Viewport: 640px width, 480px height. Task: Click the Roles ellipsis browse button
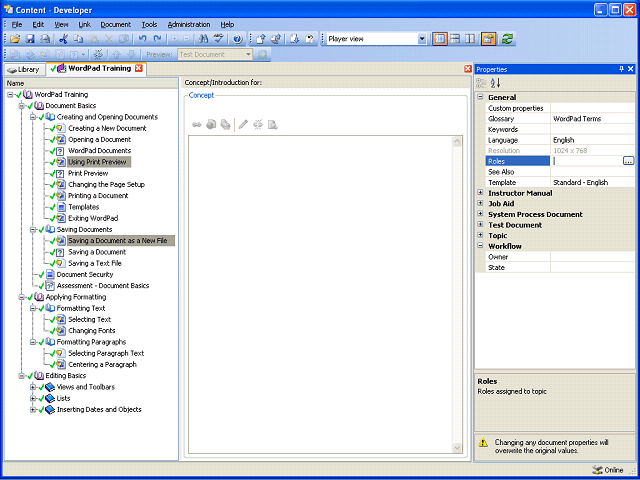pyautogui.click(x=629, y=161)
